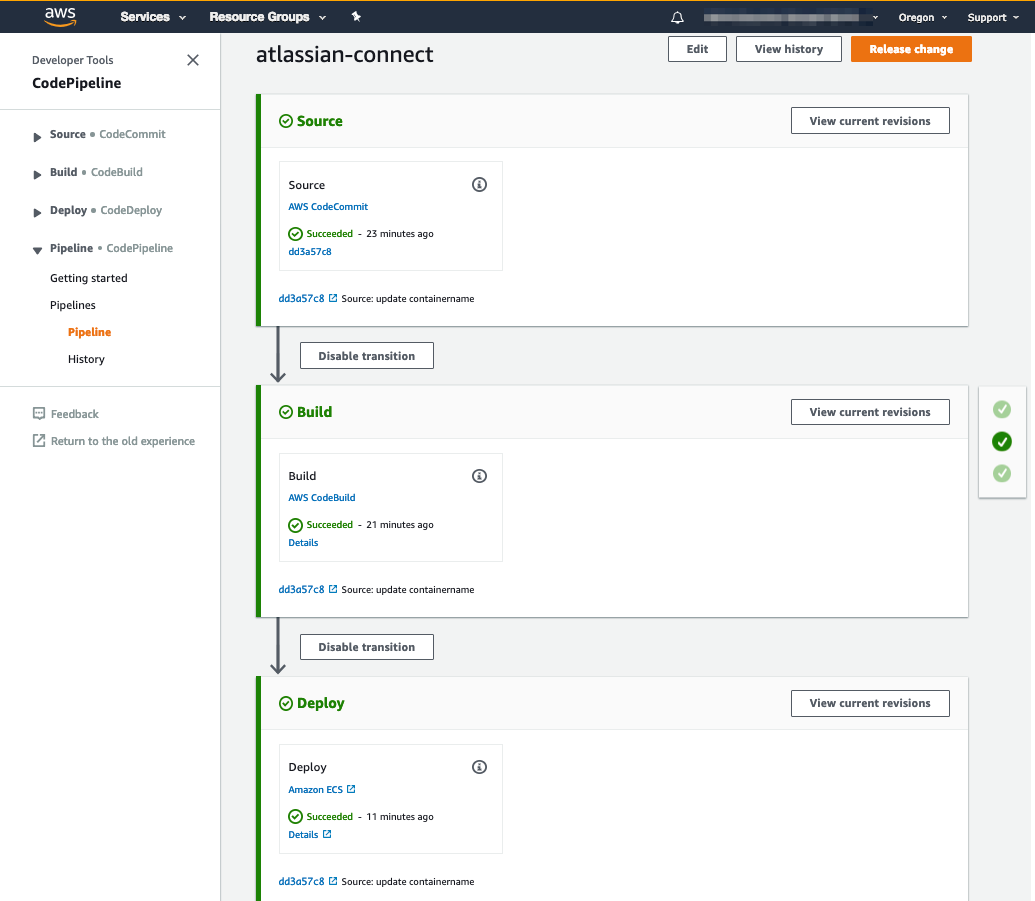This screenshot has height=901, width=1035.
Task: Open AWS CodeBuild provider link
Action: point(321,498)
